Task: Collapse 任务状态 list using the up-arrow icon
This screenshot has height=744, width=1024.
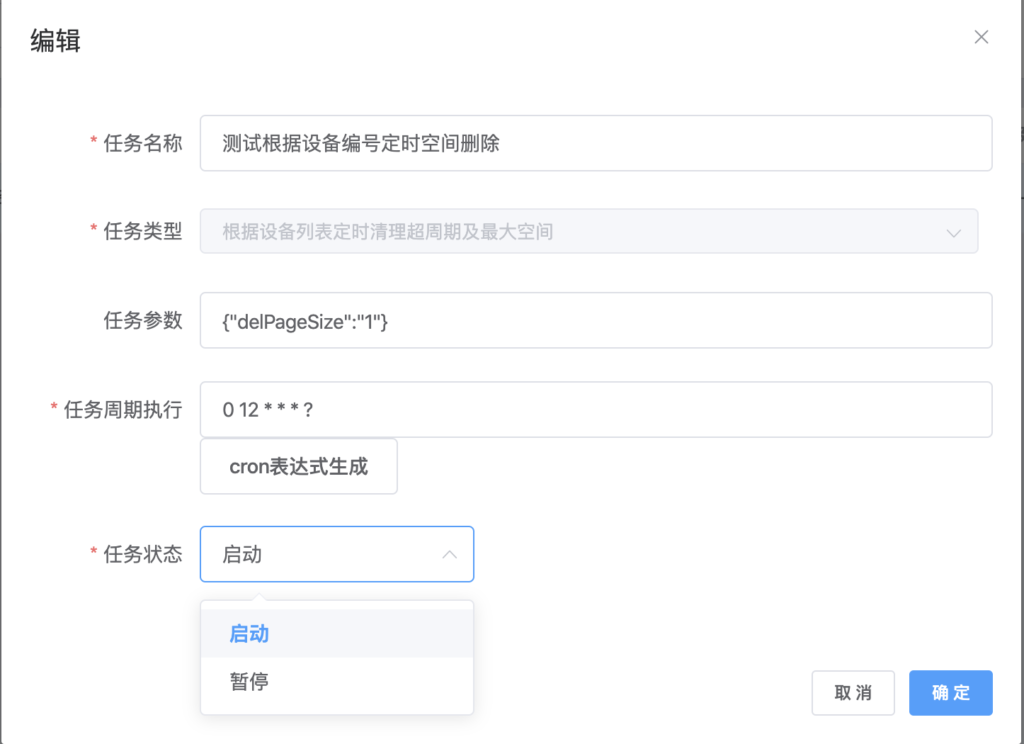Action: (450, 554)
